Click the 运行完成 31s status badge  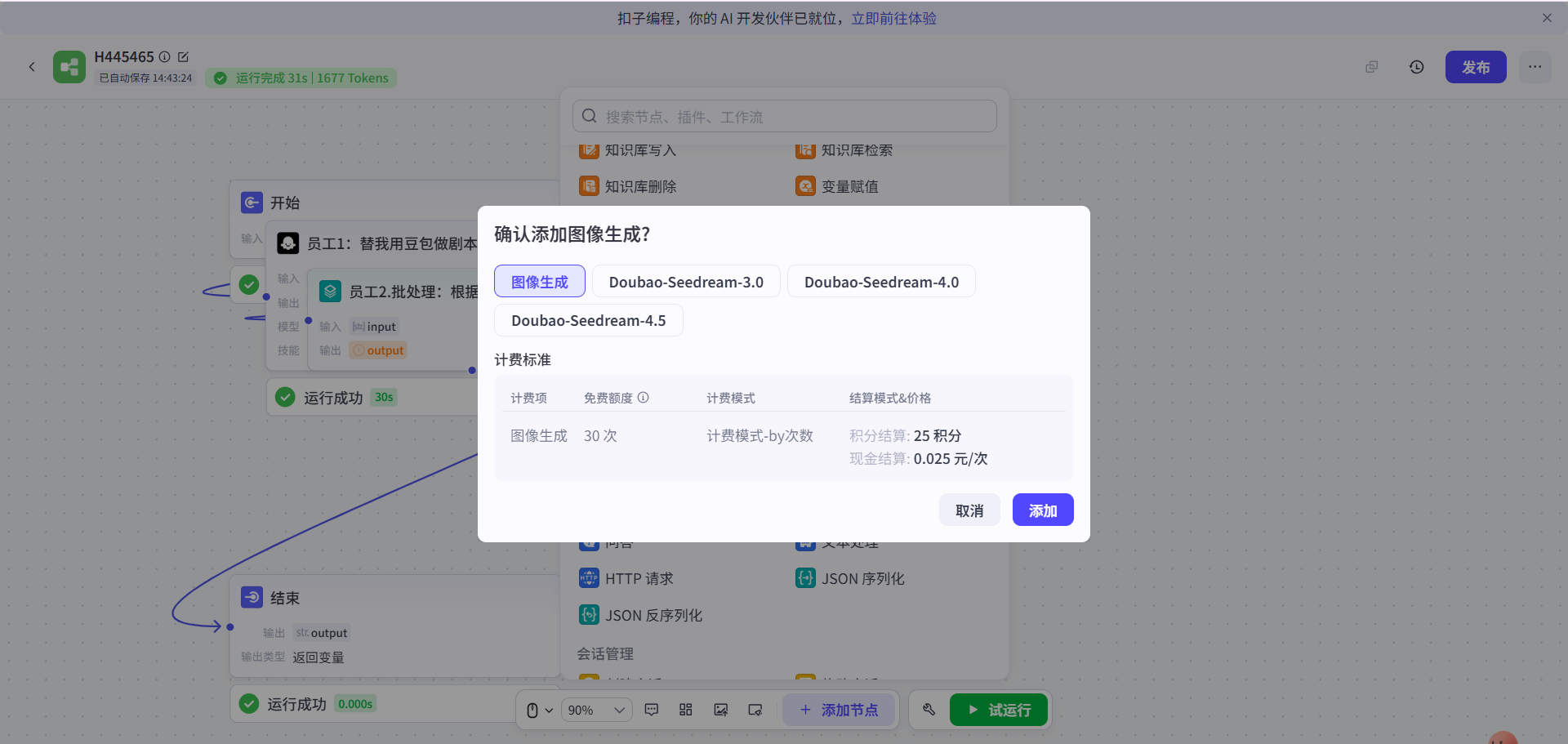[x=301, y=78]
